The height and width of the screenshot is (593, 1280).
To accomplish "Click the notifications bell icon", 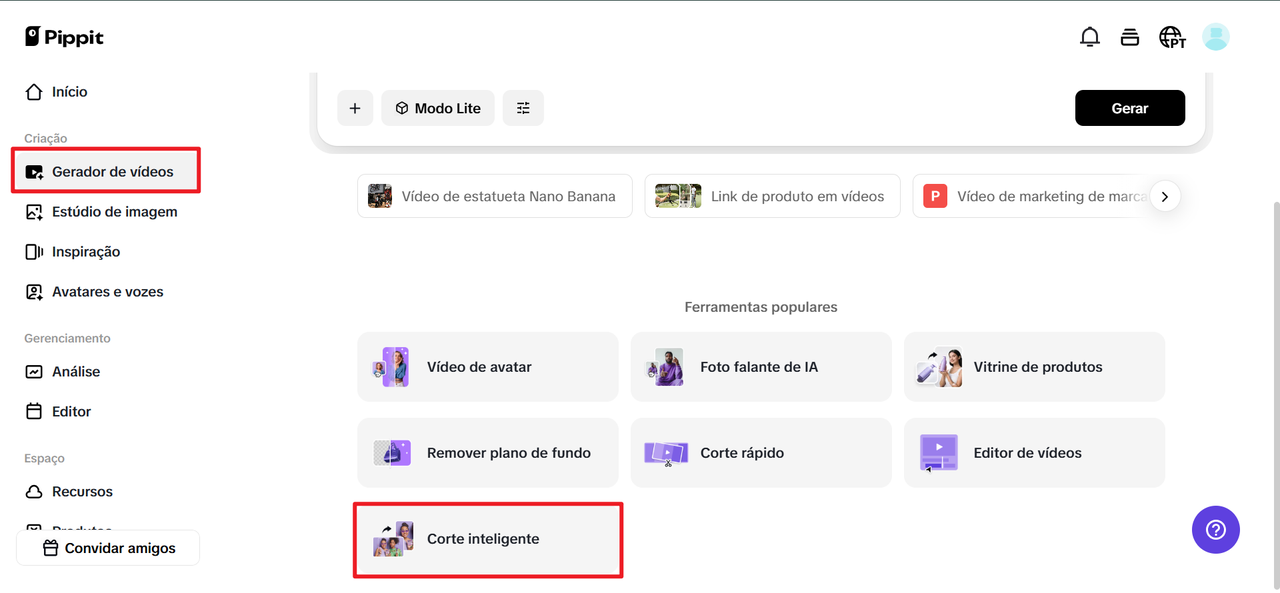I will (1090, 37).
